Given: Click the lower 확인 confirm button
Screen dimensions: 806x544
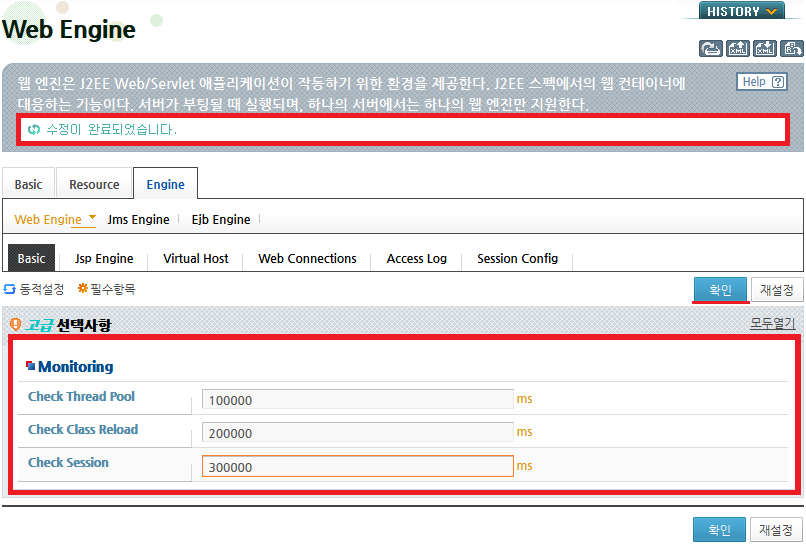Looking at the screenshot, I should coord(719,530).
